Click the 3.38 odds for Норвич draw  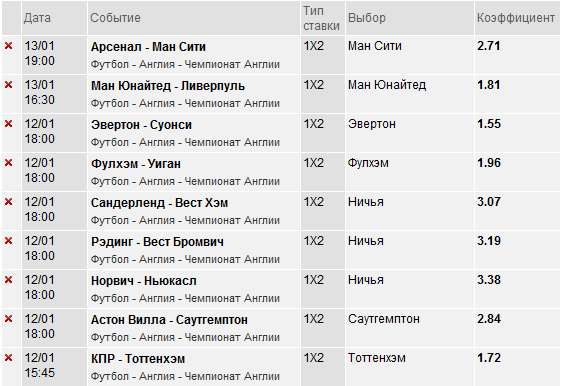tap(489, 280)
